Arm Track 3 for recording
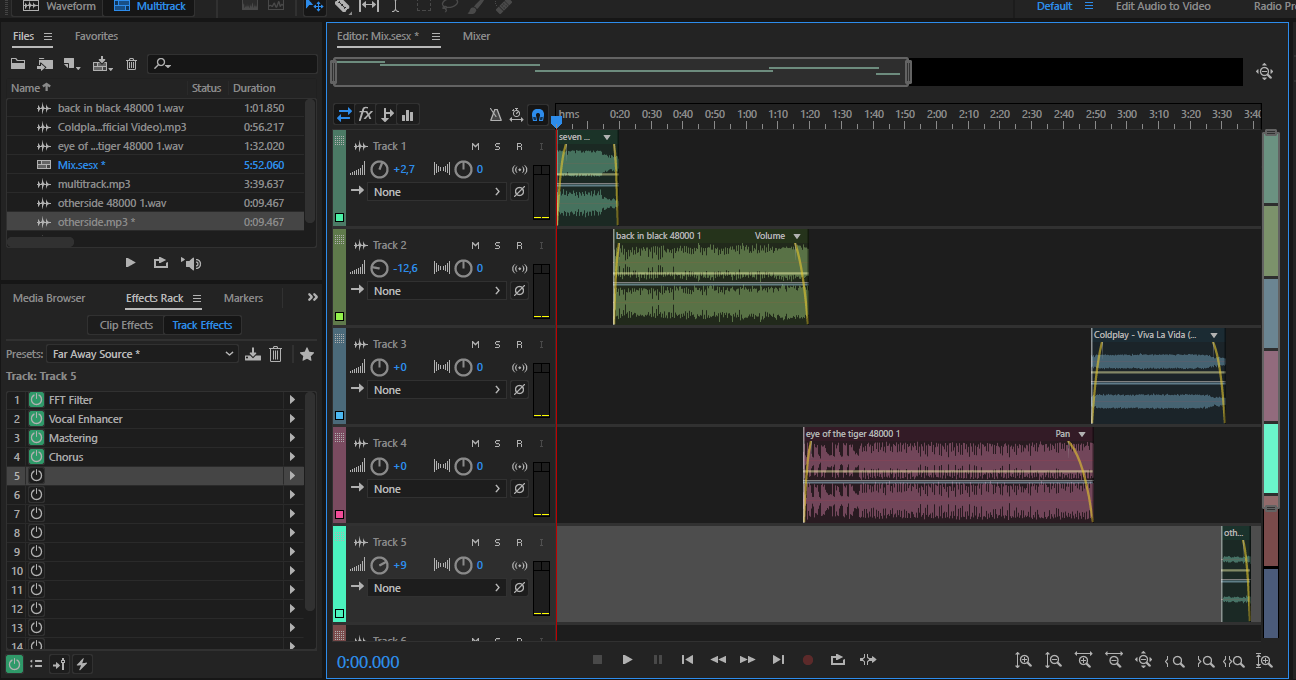 click(x=519, y=345)
